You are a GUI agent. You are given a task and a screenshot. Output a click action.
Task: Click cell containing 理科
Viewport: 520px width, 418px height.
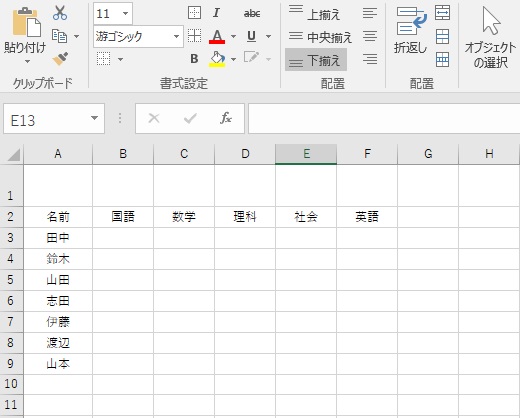tap(245, 217)
